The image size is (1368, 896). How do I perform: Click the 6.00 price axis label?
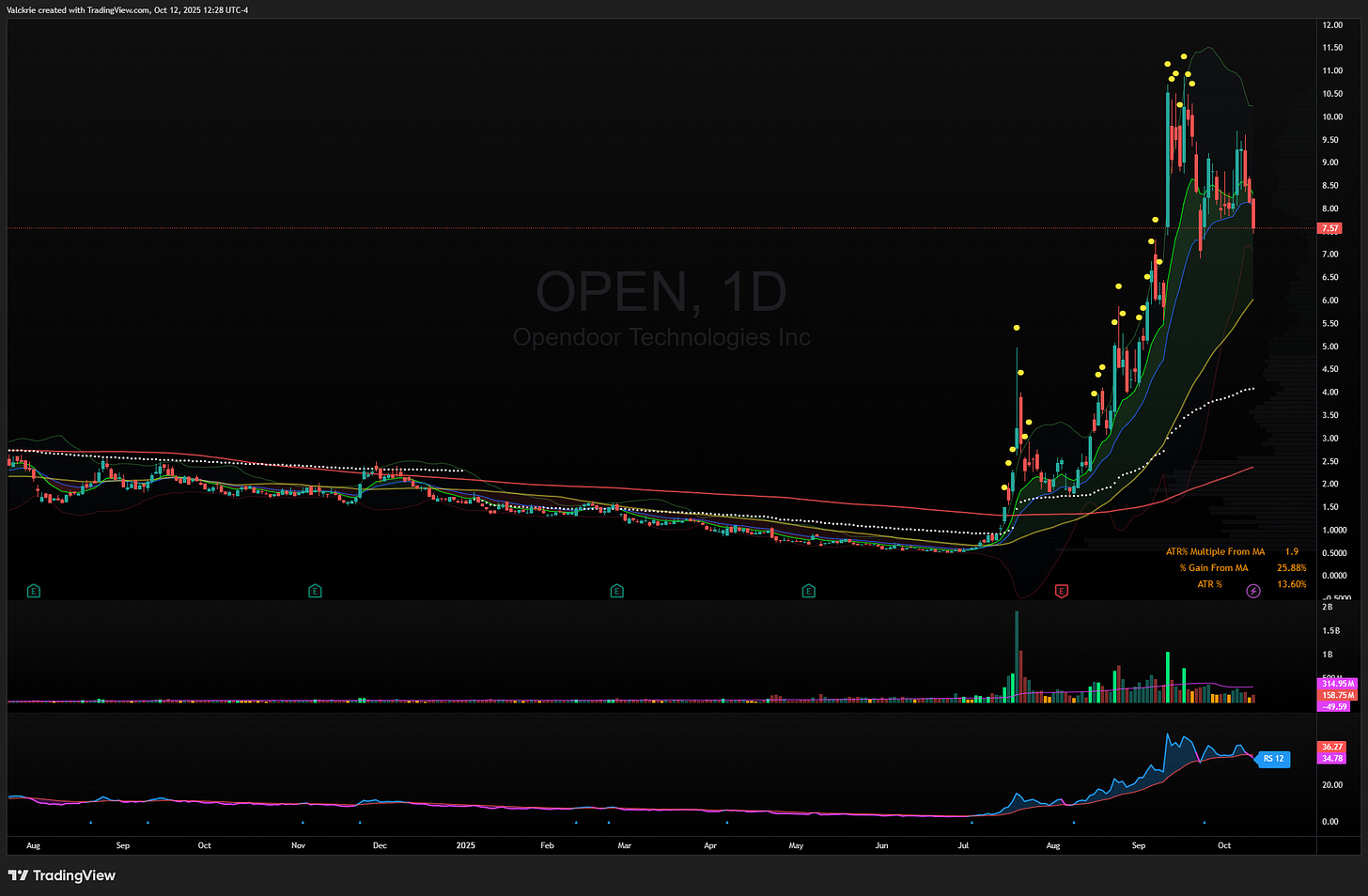(1330, 301)
